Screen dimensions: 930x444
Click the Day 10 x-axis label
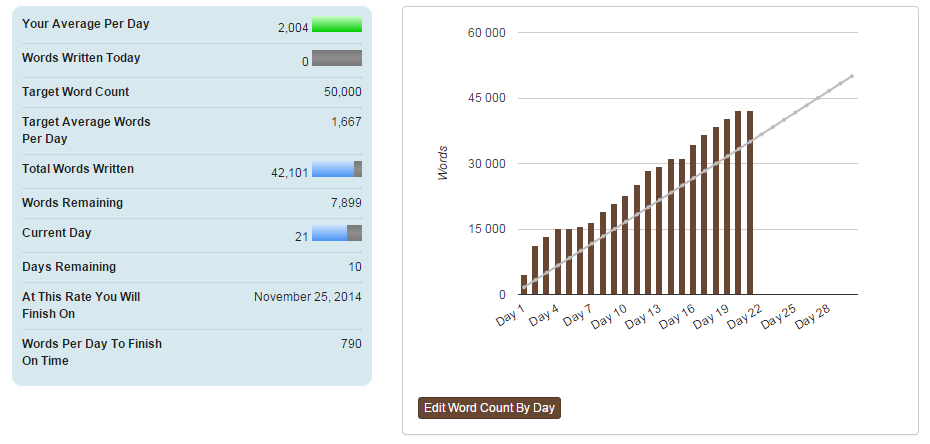coord(609,317)
